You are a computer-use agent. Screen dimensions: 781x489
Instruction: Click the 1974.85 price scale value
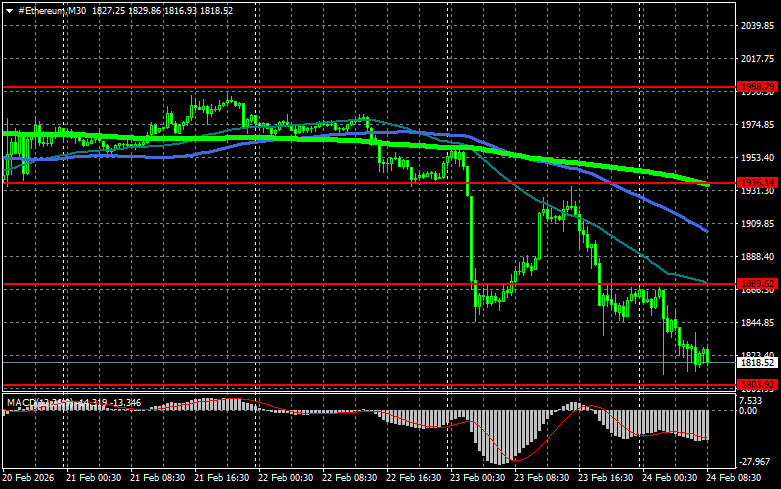pos(756,125)
